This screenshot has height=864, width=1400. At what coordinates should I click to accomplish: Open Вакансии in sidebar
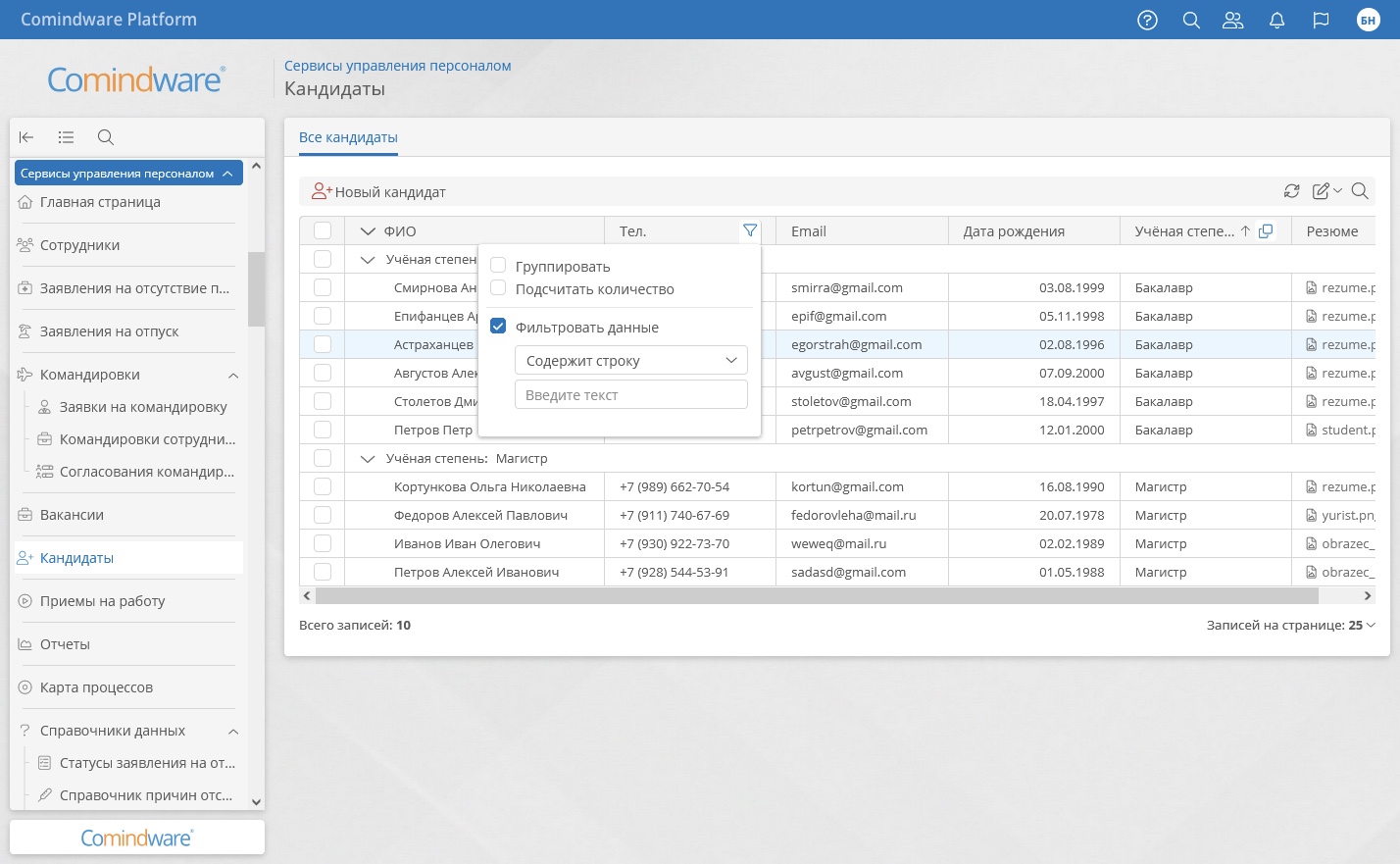[72, 515]
